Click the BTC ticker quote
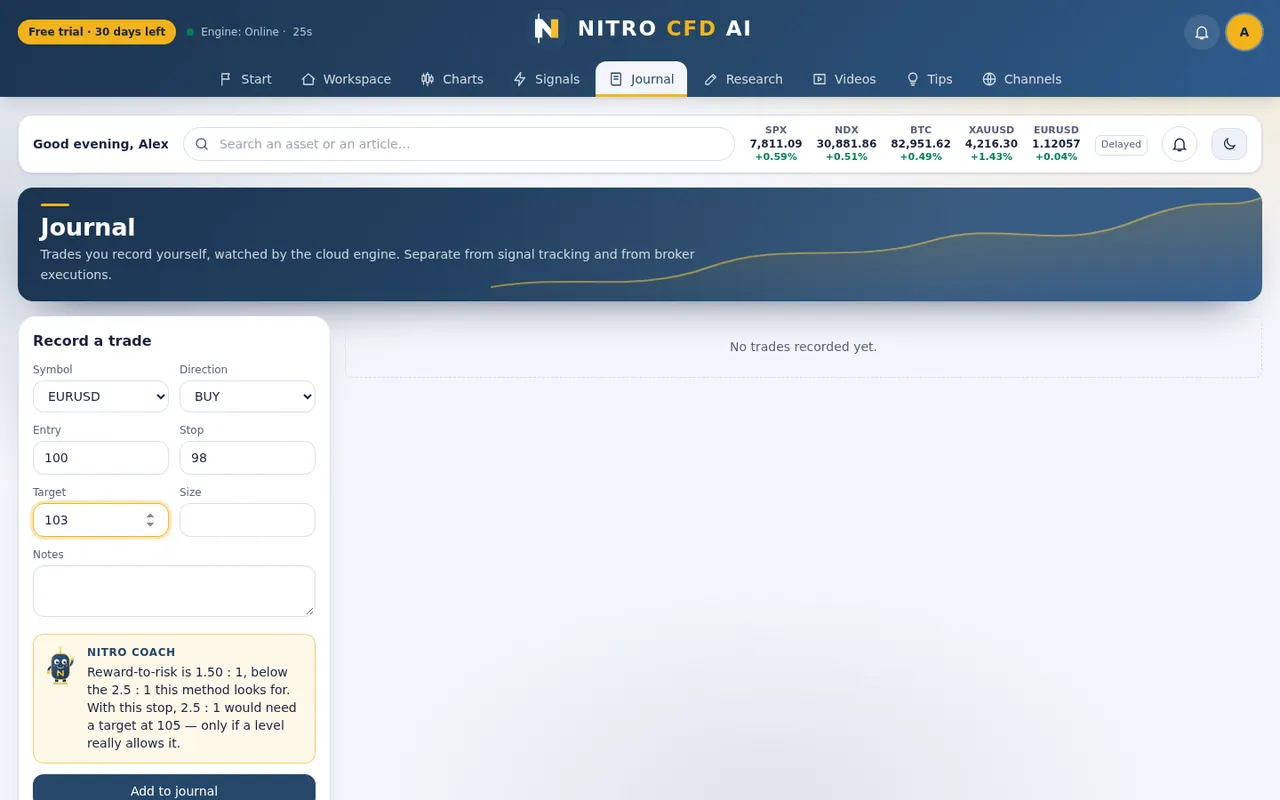Screen dimensions: 1280x800 921,144
